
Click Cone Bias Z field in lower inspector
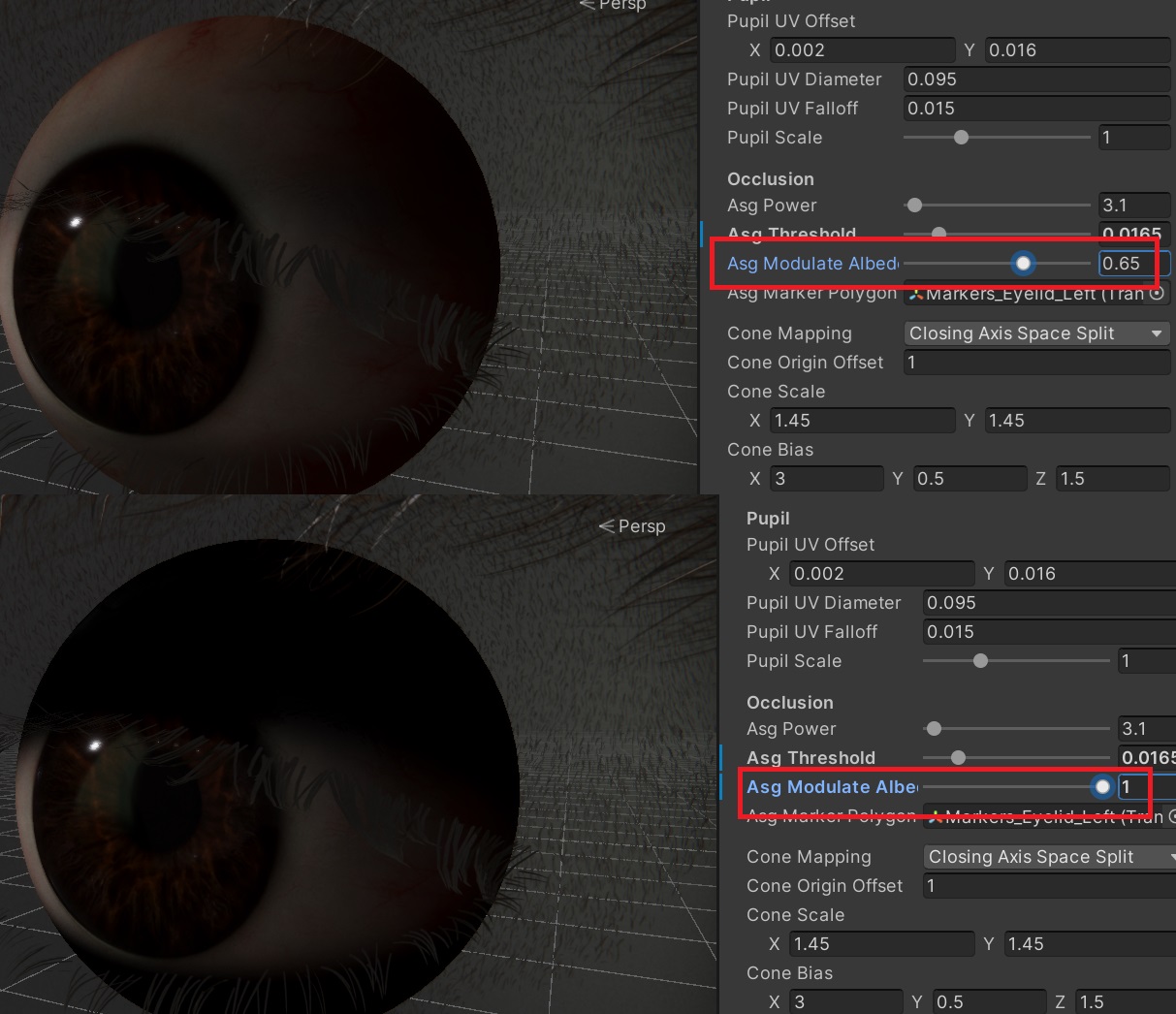(1126, 1001)
